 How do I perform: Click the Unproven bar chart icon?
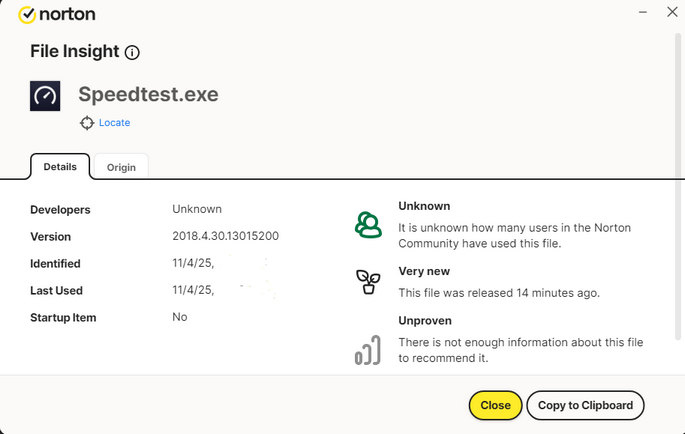tap(368, 351)
